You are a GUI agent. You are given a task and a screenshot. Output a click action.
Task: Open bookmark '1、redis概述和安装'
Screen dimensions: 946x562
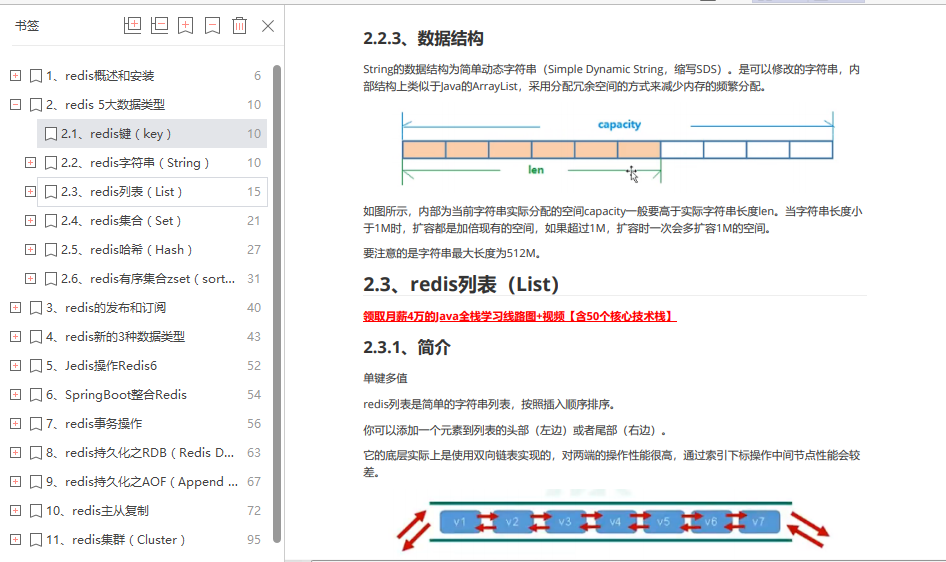(x=100, y=75)
